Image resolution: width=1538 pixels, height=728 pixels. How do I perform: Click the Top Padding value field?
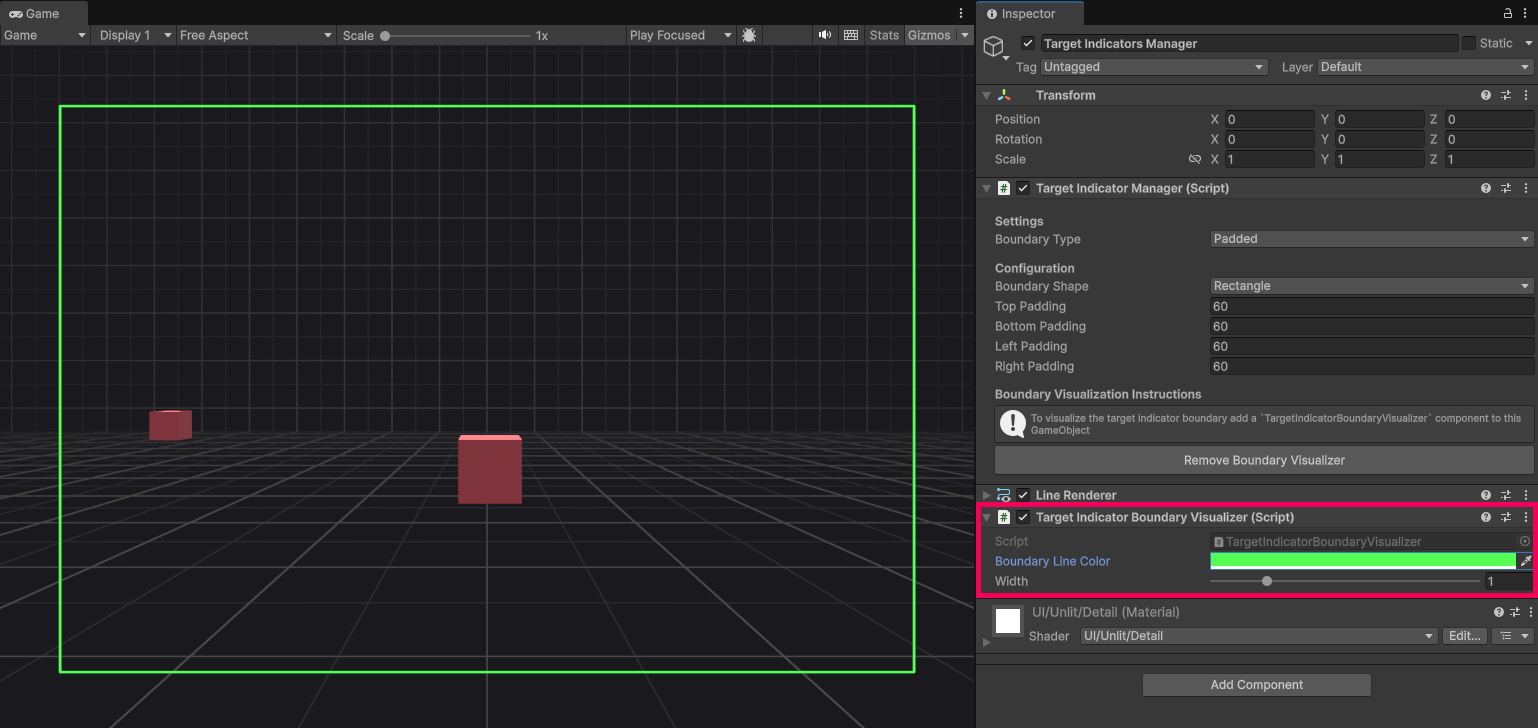coord(1372,306)
